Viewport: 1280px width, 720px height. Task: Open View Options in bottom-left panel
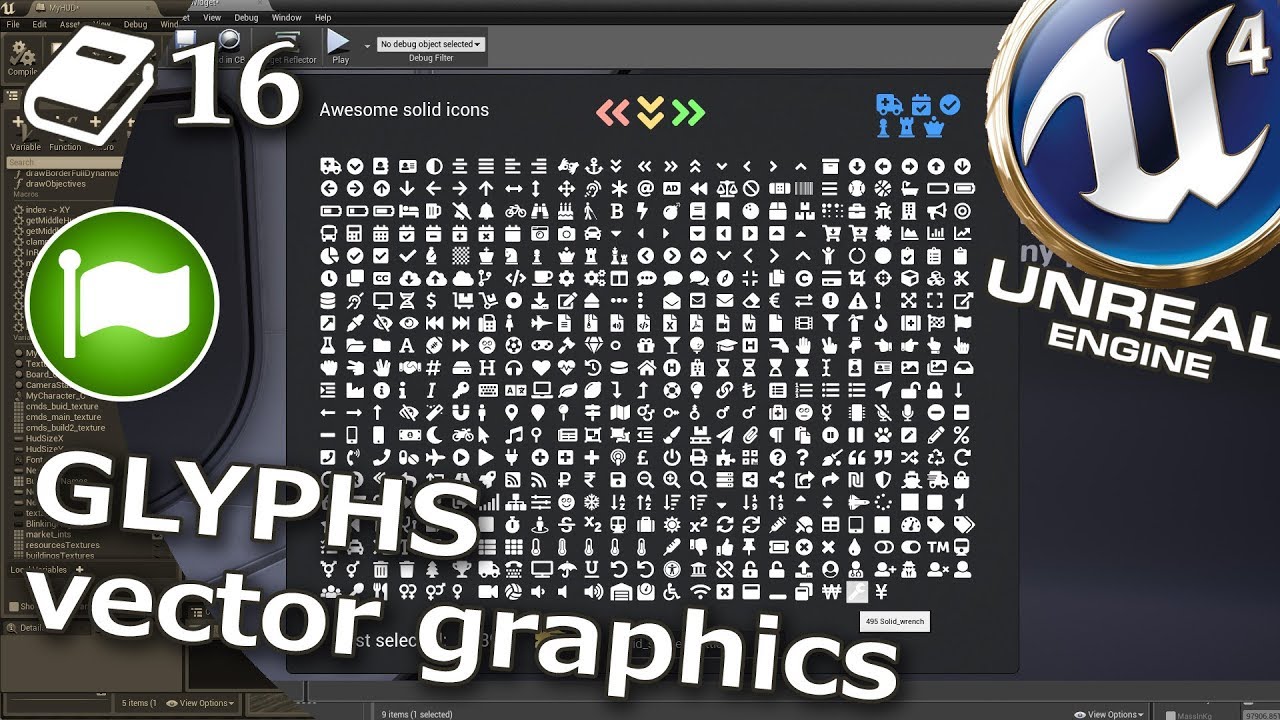click(201, 703)
